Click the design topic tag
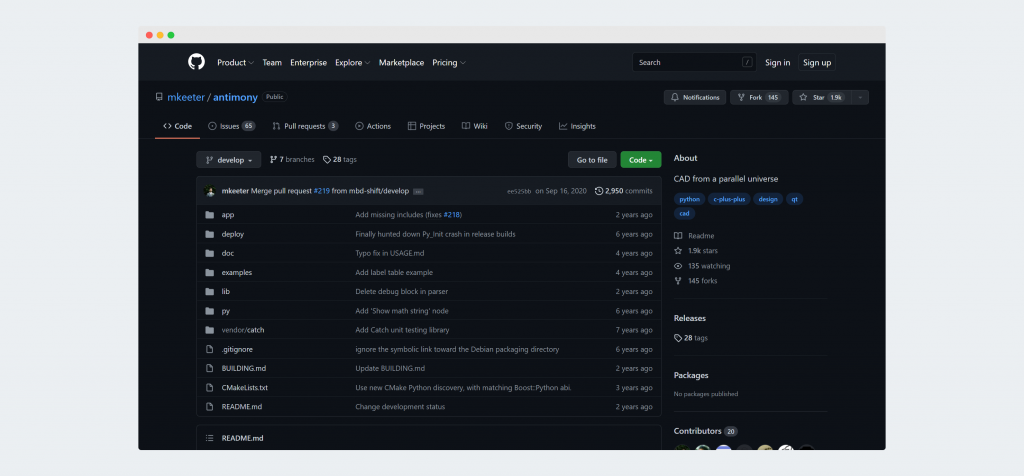 768,199
